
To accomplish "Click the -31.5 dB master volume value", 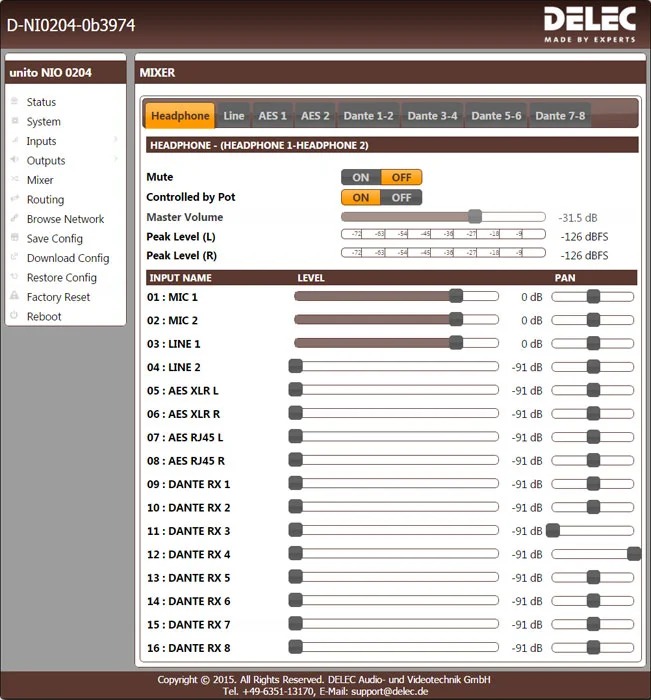I will (x=577, y=218).
